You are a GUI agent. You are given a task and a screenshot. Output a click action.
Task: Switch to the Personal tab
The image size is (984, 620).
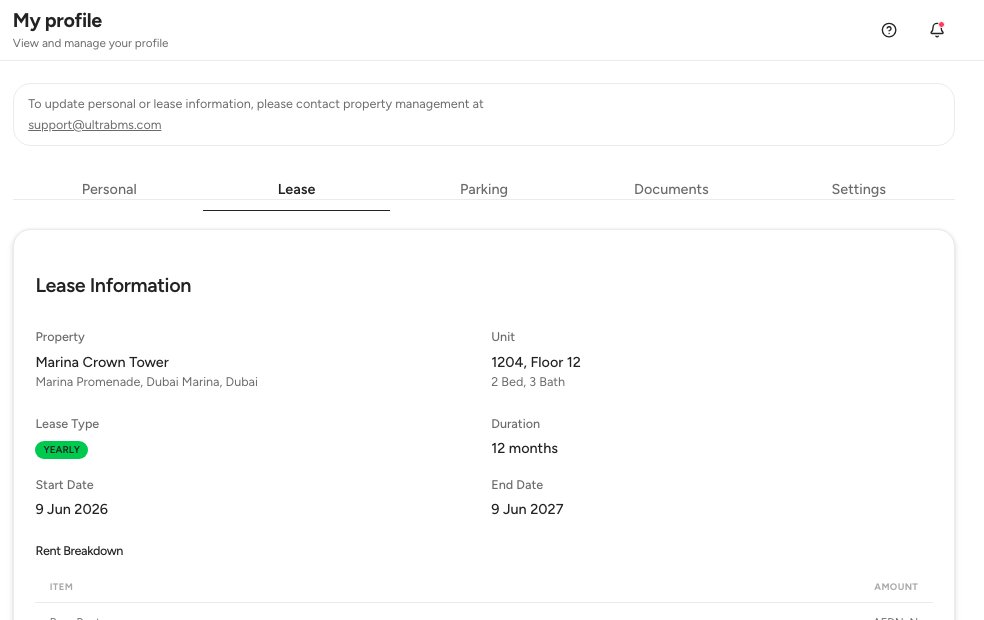(x=109, y=190)
